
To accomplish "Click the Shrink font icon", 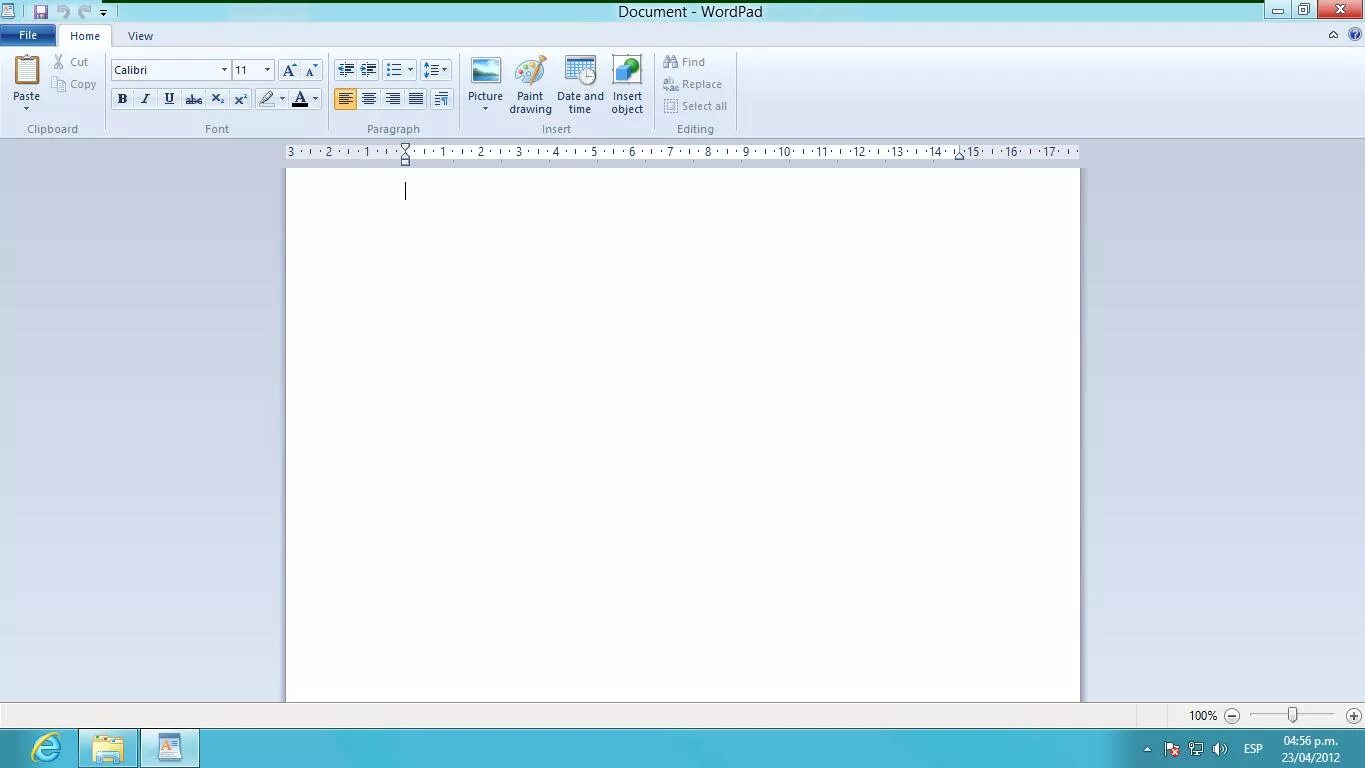I will tap(312, 70).
